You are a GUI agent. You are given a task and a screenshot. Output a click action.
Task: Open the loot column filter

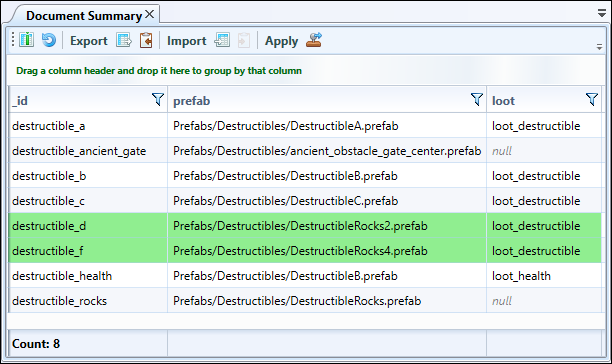592,99
